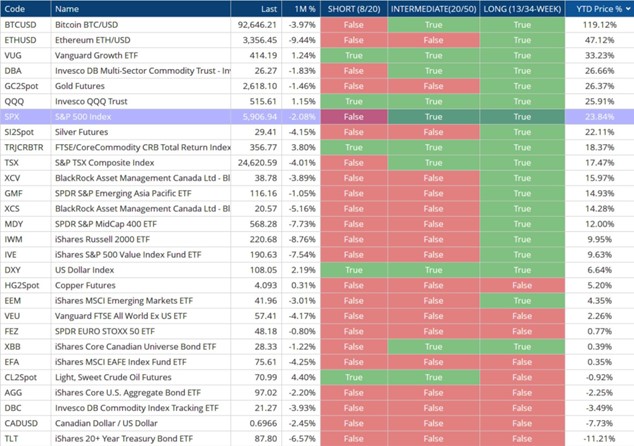Select the ETHUSD code cell
Image resolution: width=634 pixels, height=446 pixels.
25,40
